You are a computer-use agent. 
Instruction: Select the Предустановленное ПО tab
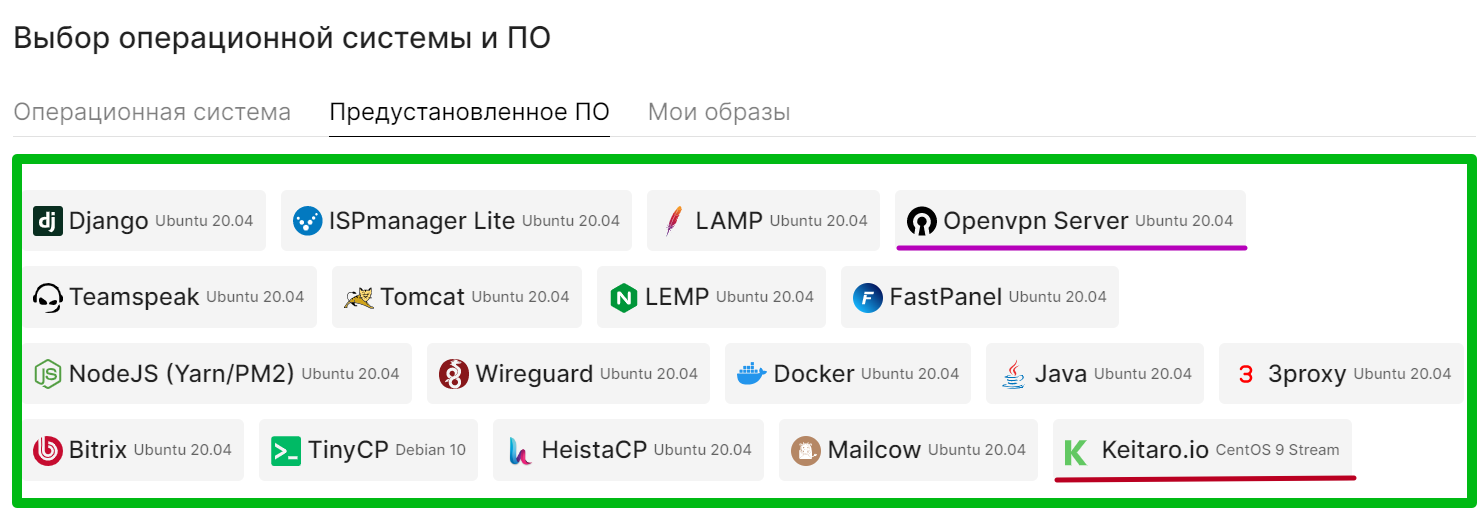point(469,112)
